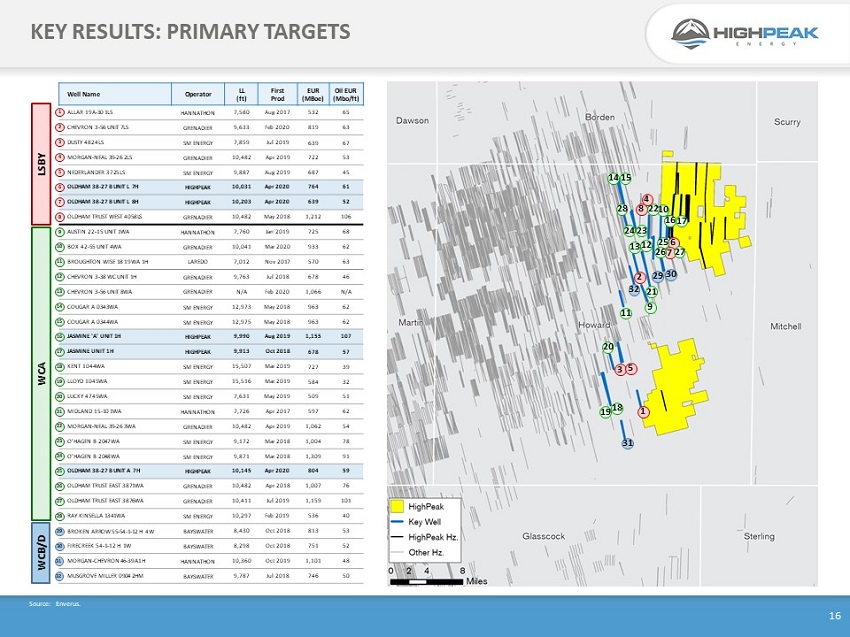The height and width of the screenshot is (637, 850).
Task: Click map marker 15 near Borden
Action: 626,178
